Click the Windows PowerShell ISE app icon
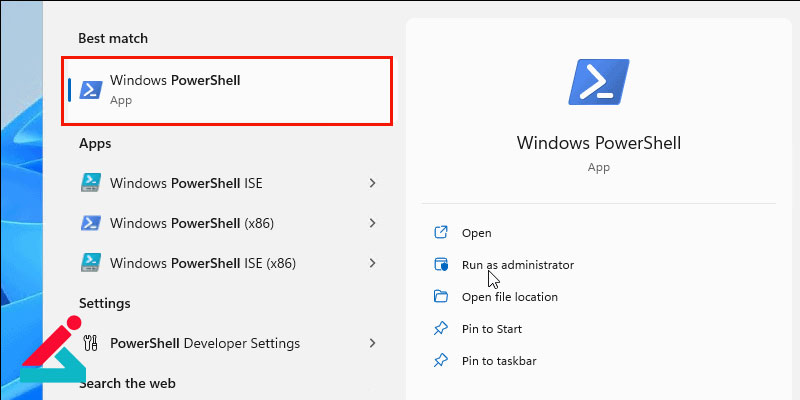The image size is (800, 400). click(x=91, y=183)
